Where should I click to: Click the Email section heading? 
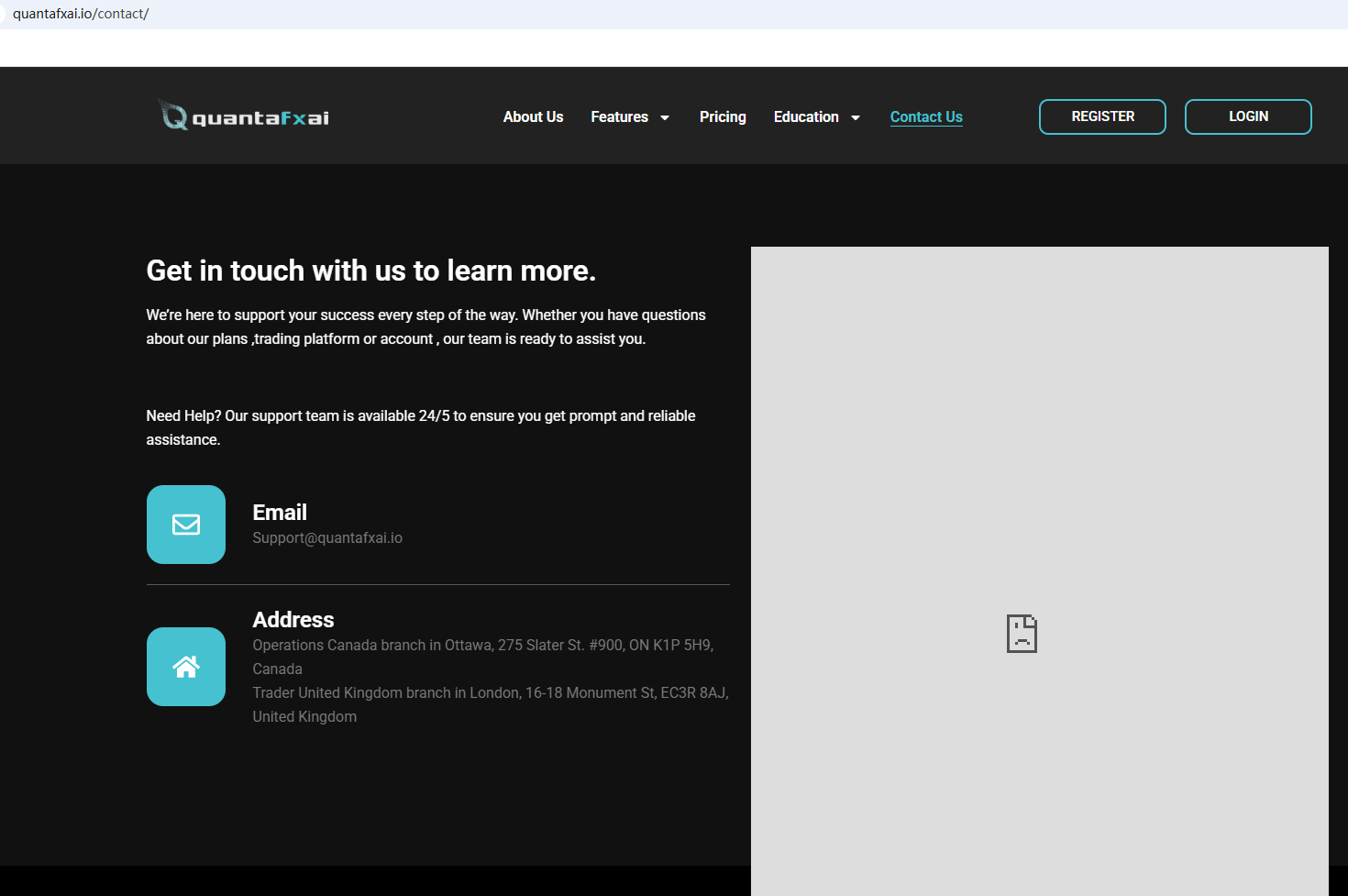point(280,513)
